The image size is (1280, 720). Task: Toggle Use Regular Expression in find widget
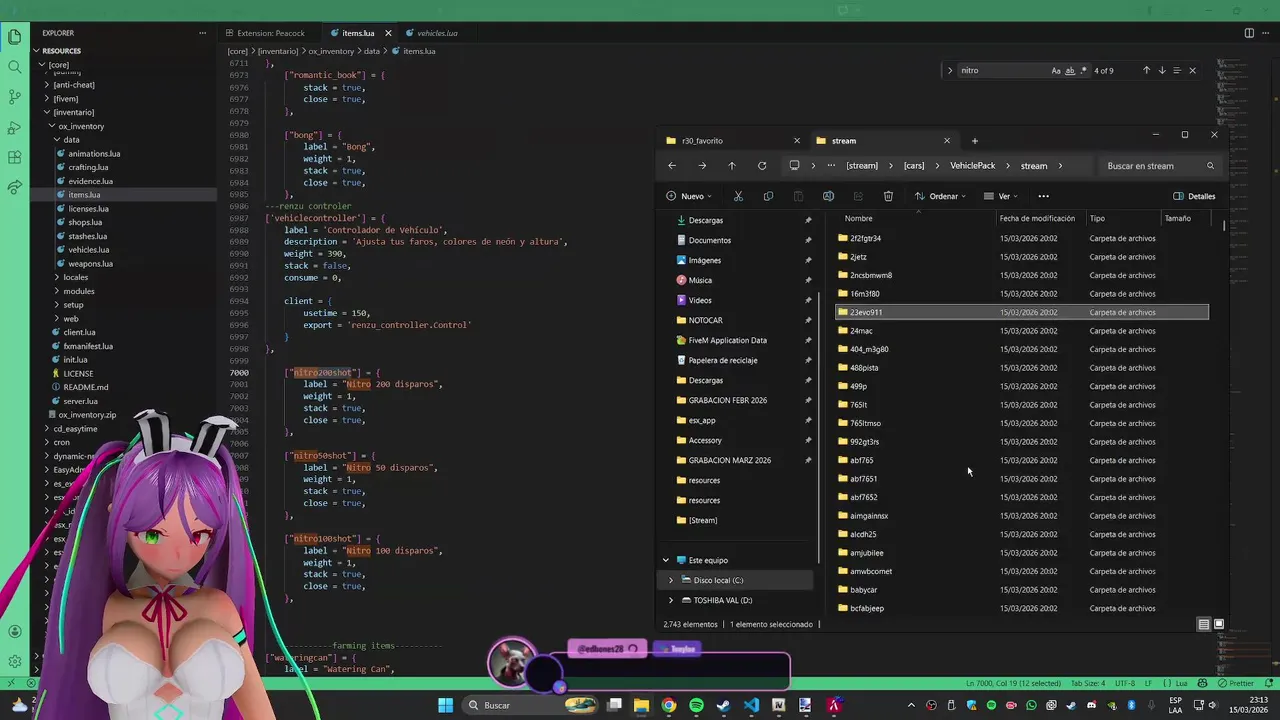pos(1084,71)
